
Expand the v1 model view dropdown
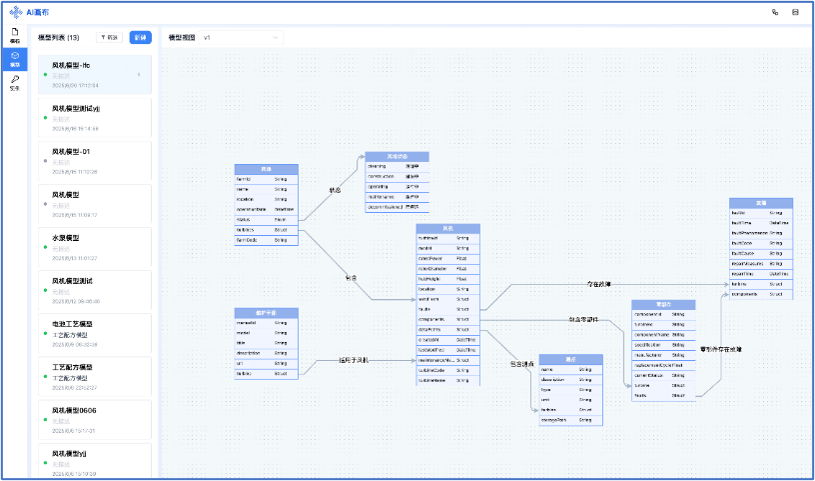coord(240,37)
